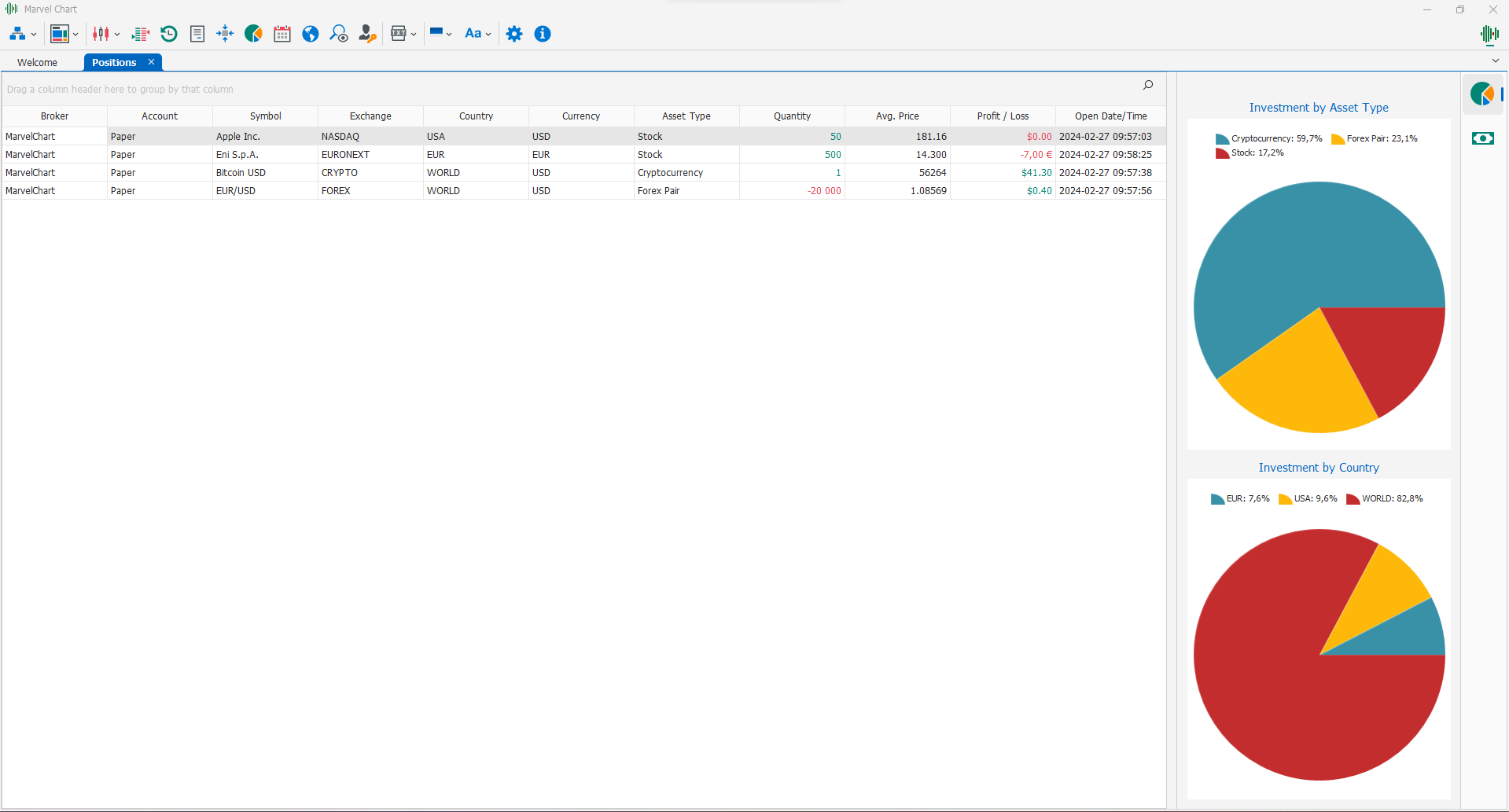
Task: Open the magnifier with eye icon
Action: click(339, 34)
